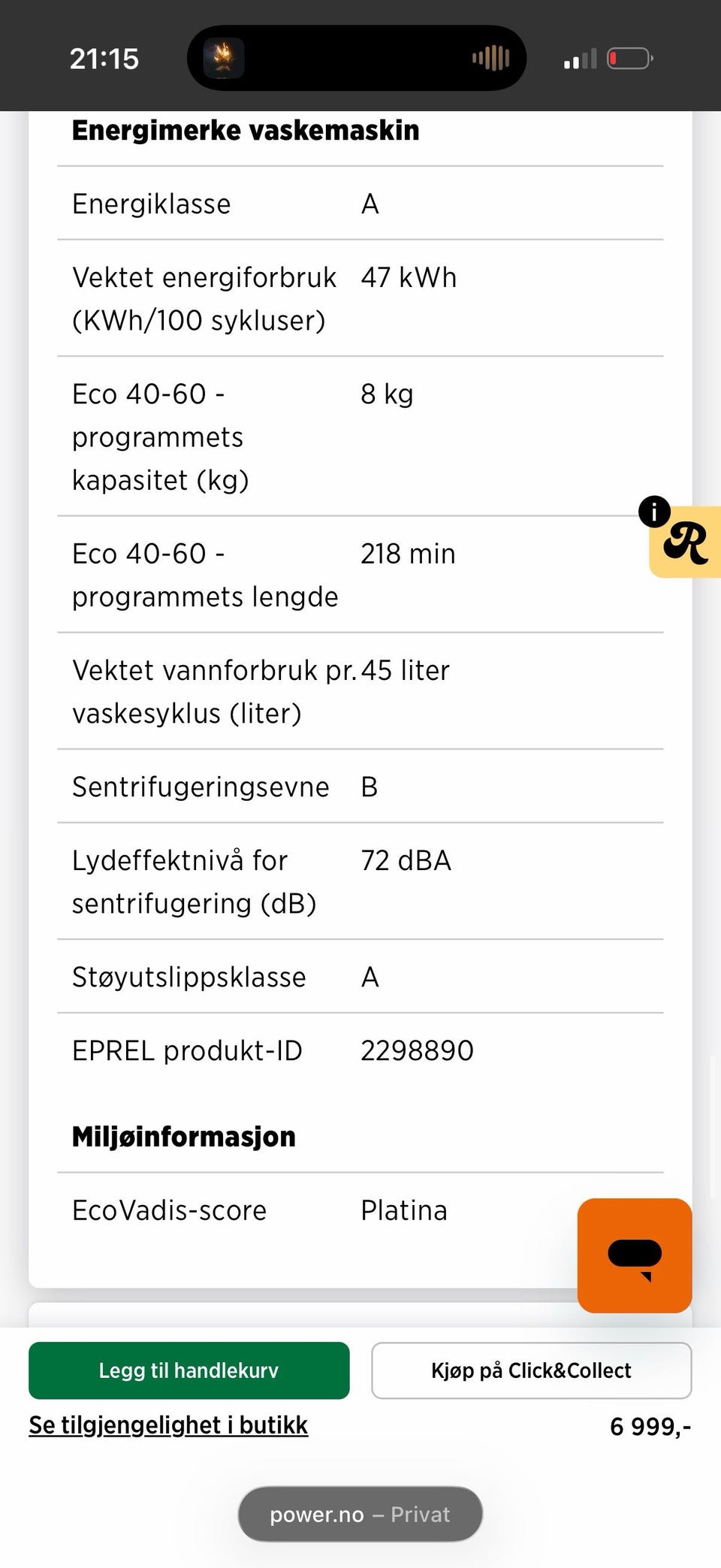This screenshot has height=1568, width=721.
Task: Choose Kjøp på Click&Collect
Action: tap(531, 1370)
